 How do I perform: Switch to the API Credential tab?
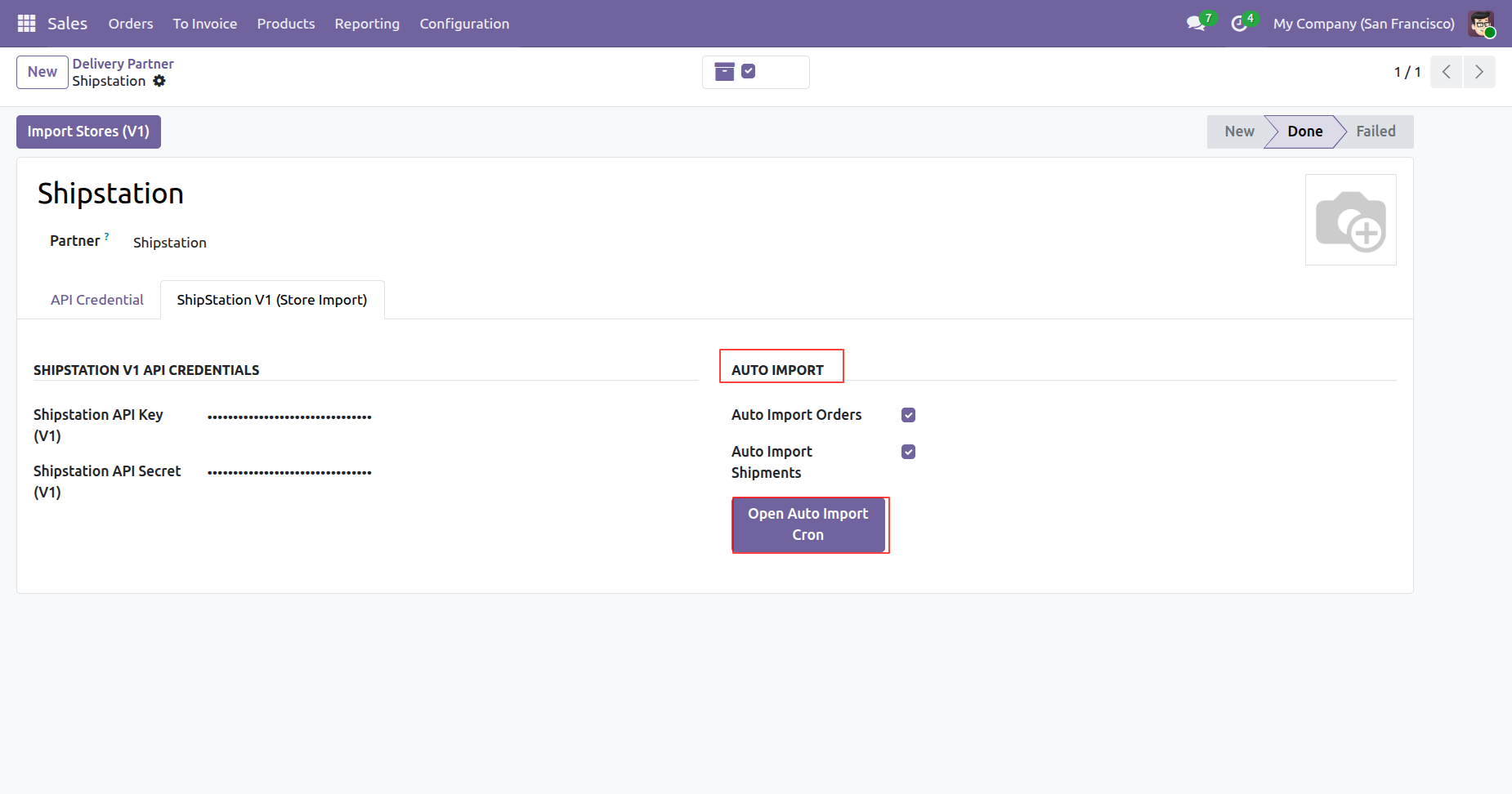click(x=97, y=300)
